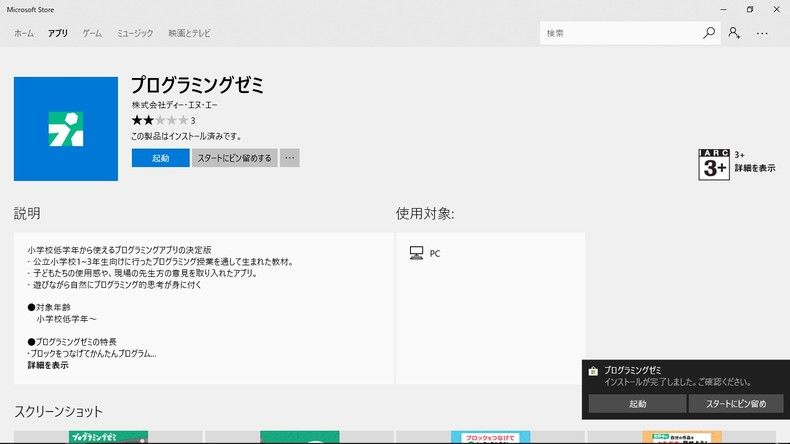Open the third screenshot thumbnail with light-blue header
Viewport: 790px width, 444px height.
[x=491, y=437]
